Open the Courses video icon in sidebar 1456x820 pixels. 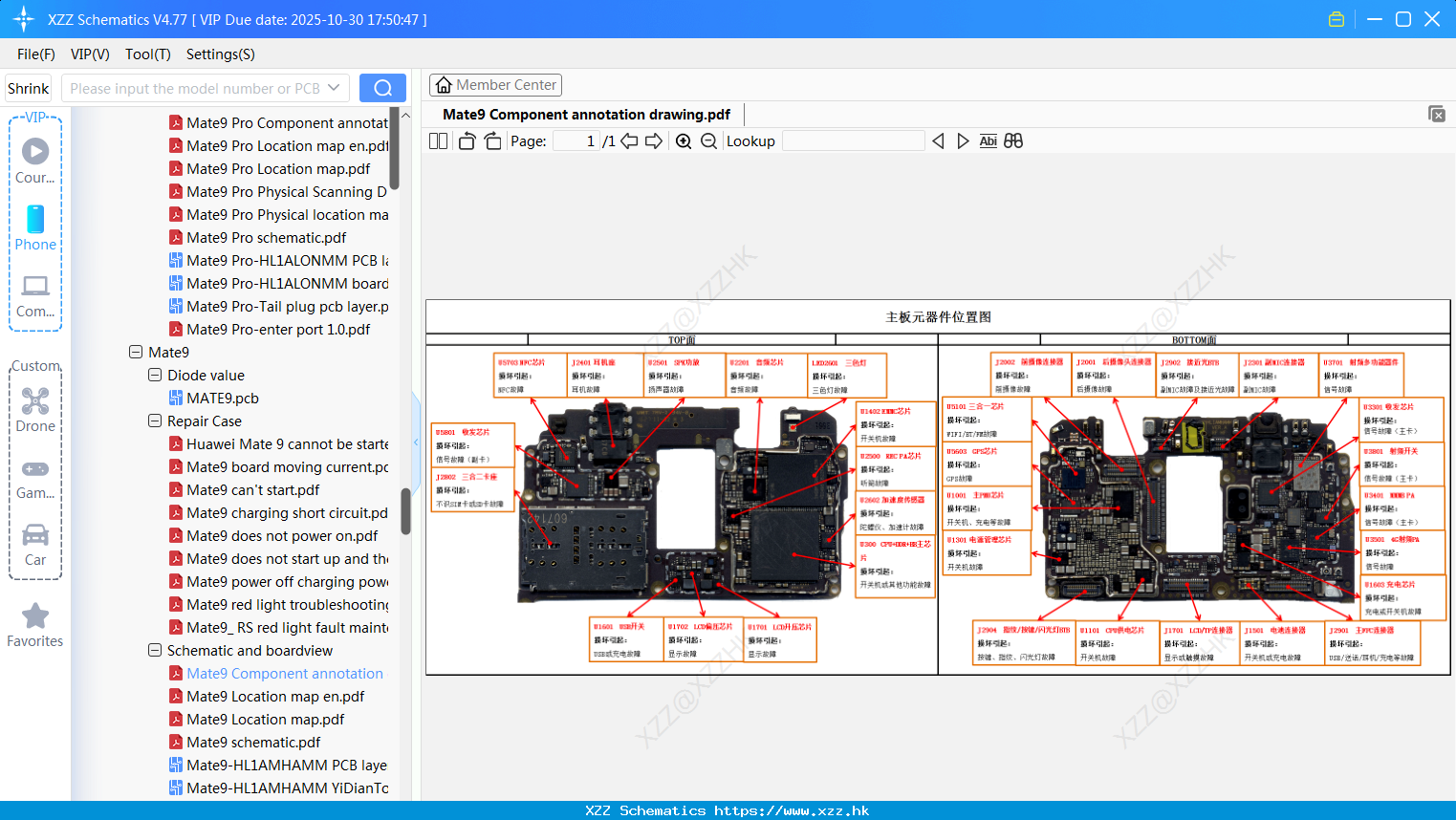(x=35, y=151)
